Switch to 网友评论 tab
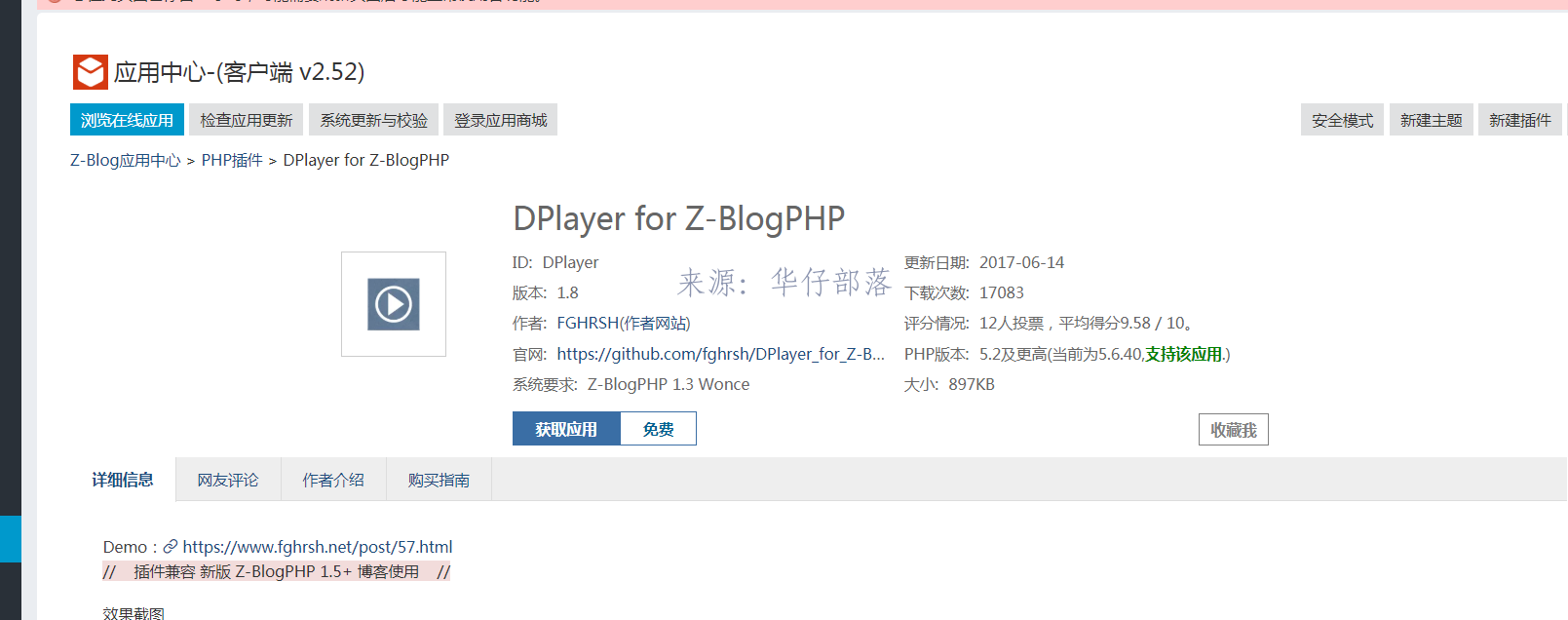The image size is (1568, 620). 228,480
